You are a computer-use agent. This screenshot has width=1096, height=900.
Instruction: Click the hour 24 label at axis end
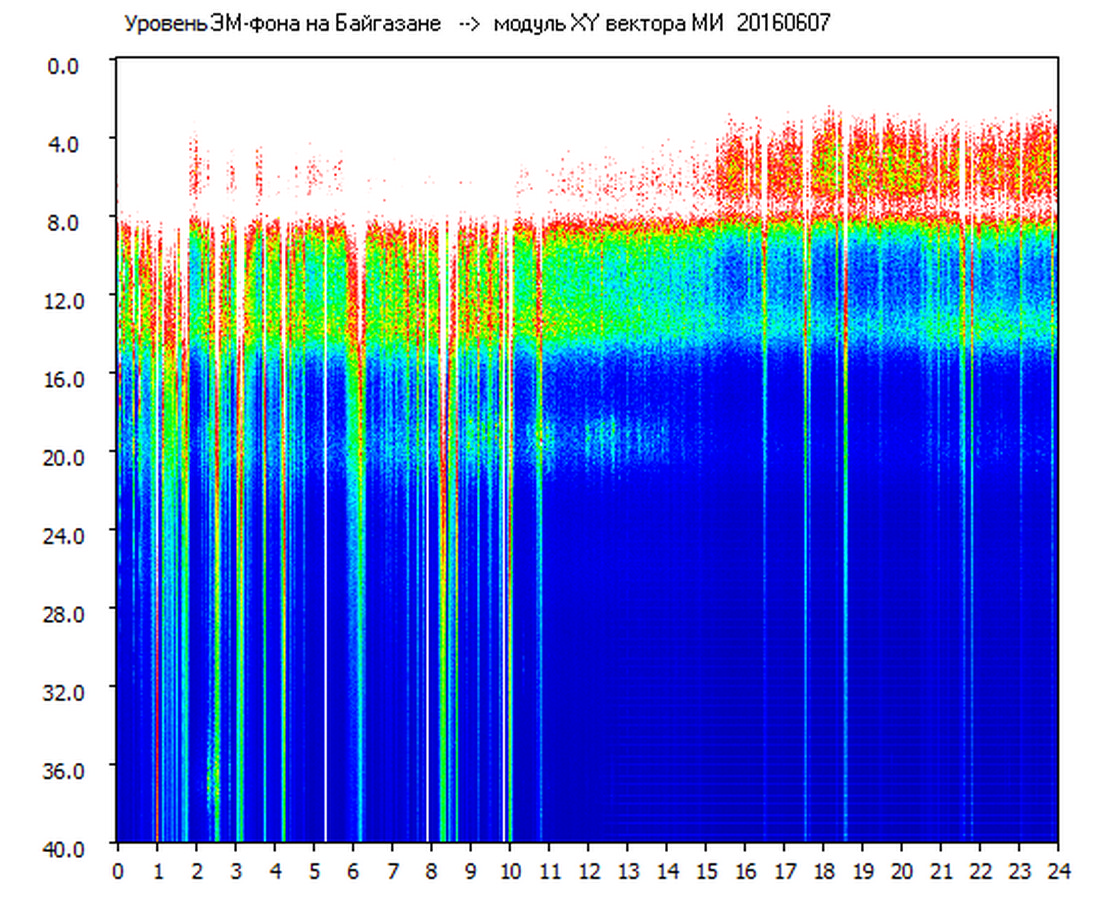[x=1058, y=871]
